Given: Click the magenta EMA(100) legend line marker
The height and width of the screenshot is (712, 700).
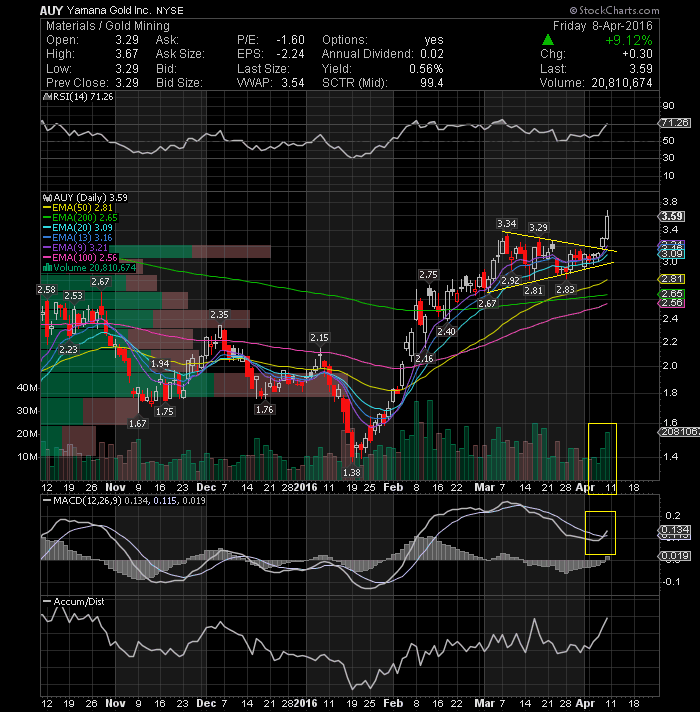Looking at the screenshot, I should point(47,257).
